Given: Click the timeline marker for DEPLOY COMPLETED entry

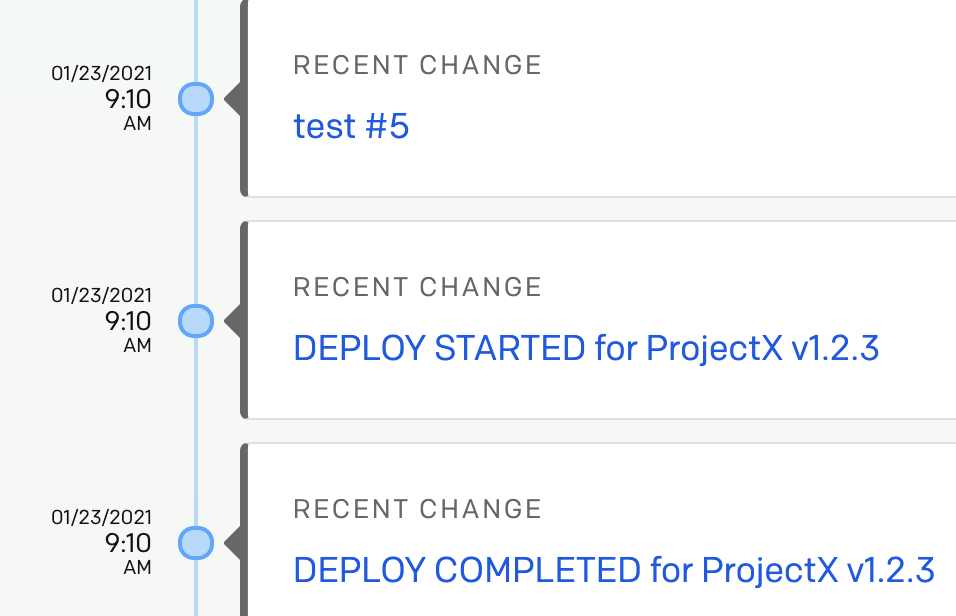Looking at the screenshot, I should (x=195, y=543).
